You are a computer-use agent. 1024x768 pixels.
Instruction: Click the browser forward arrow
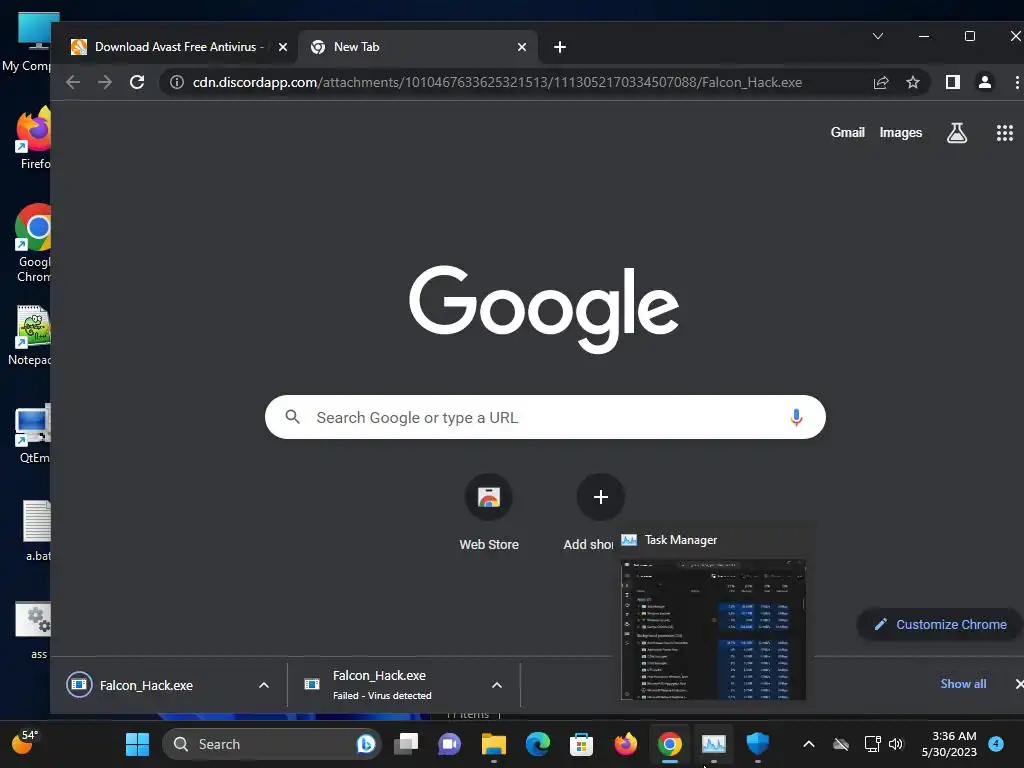104,82
